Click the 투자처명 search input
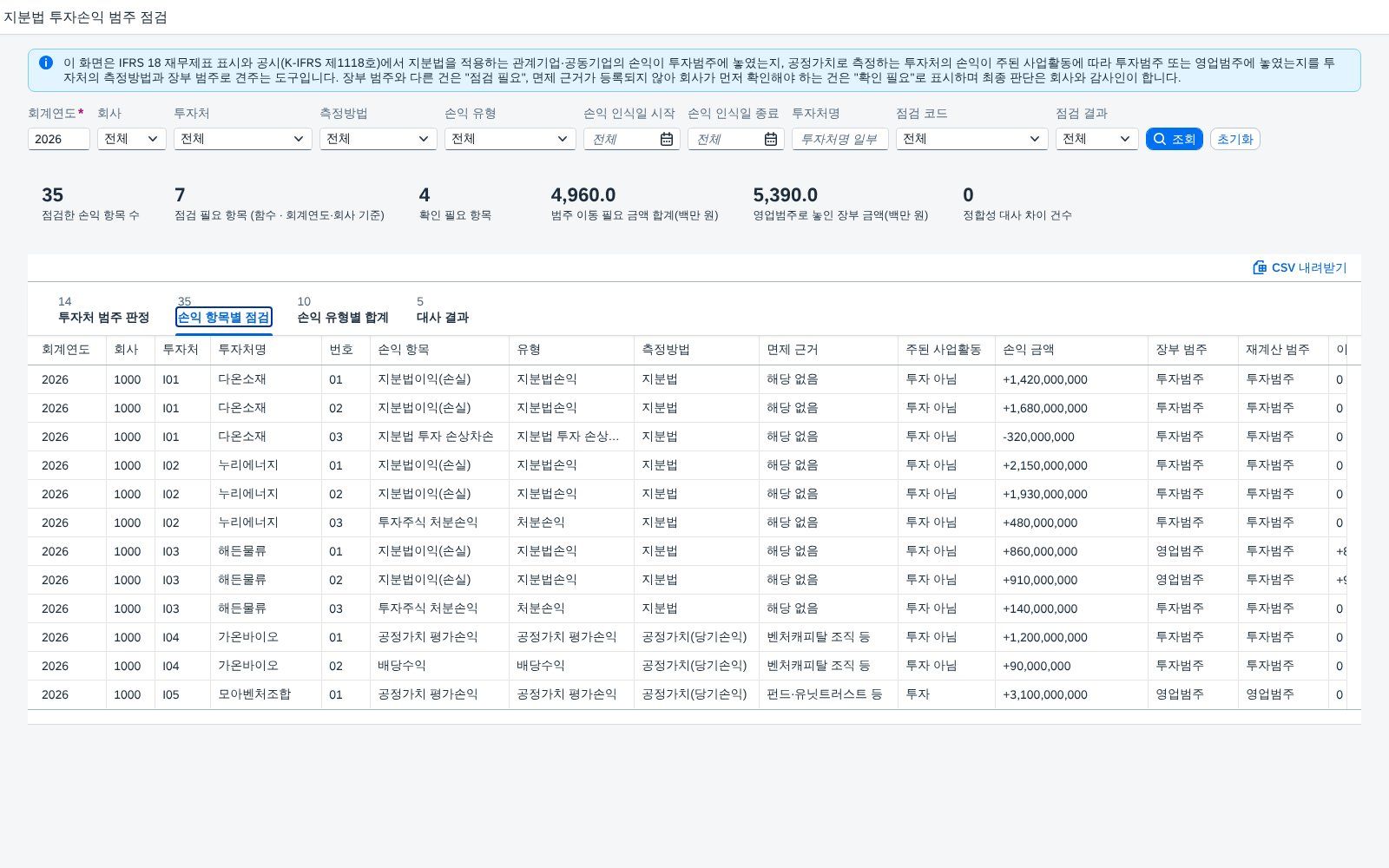The width and height of the screenshot is (1389, 868). 840,139
